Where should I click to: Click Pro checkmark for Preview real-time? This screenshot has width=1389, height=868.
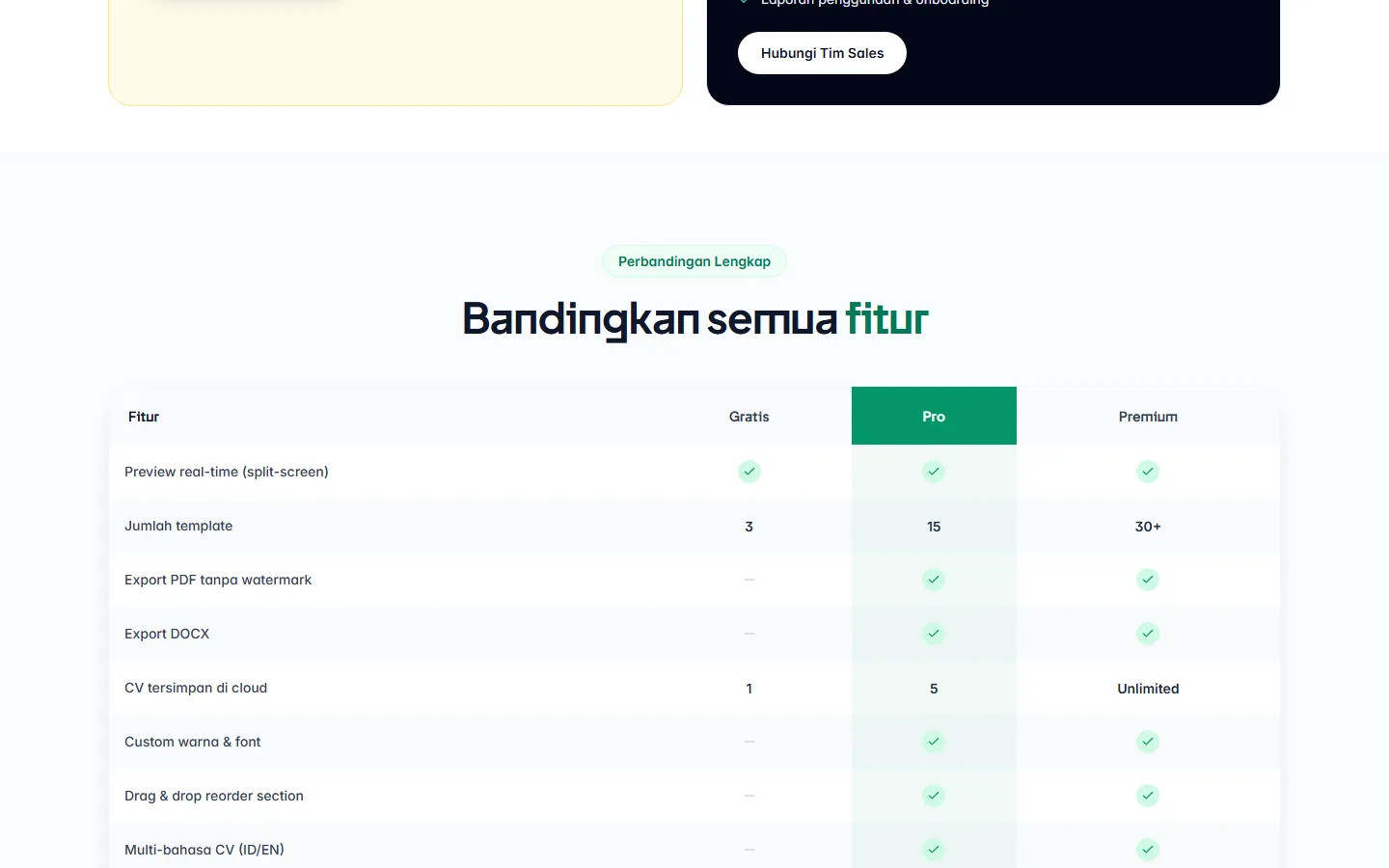click(934, 472)
